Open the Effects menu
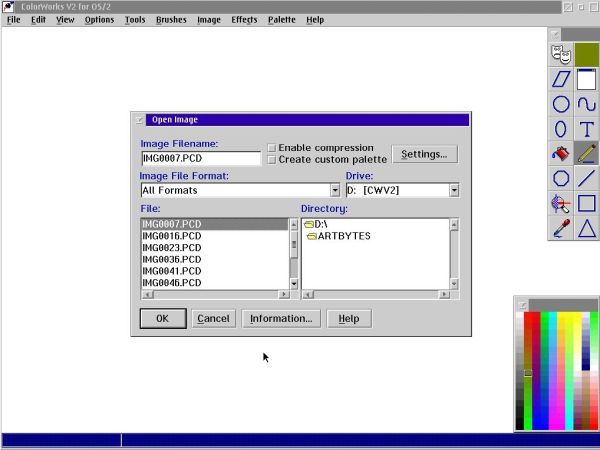This screenshot has width=600, height=450. pos(244,20)
